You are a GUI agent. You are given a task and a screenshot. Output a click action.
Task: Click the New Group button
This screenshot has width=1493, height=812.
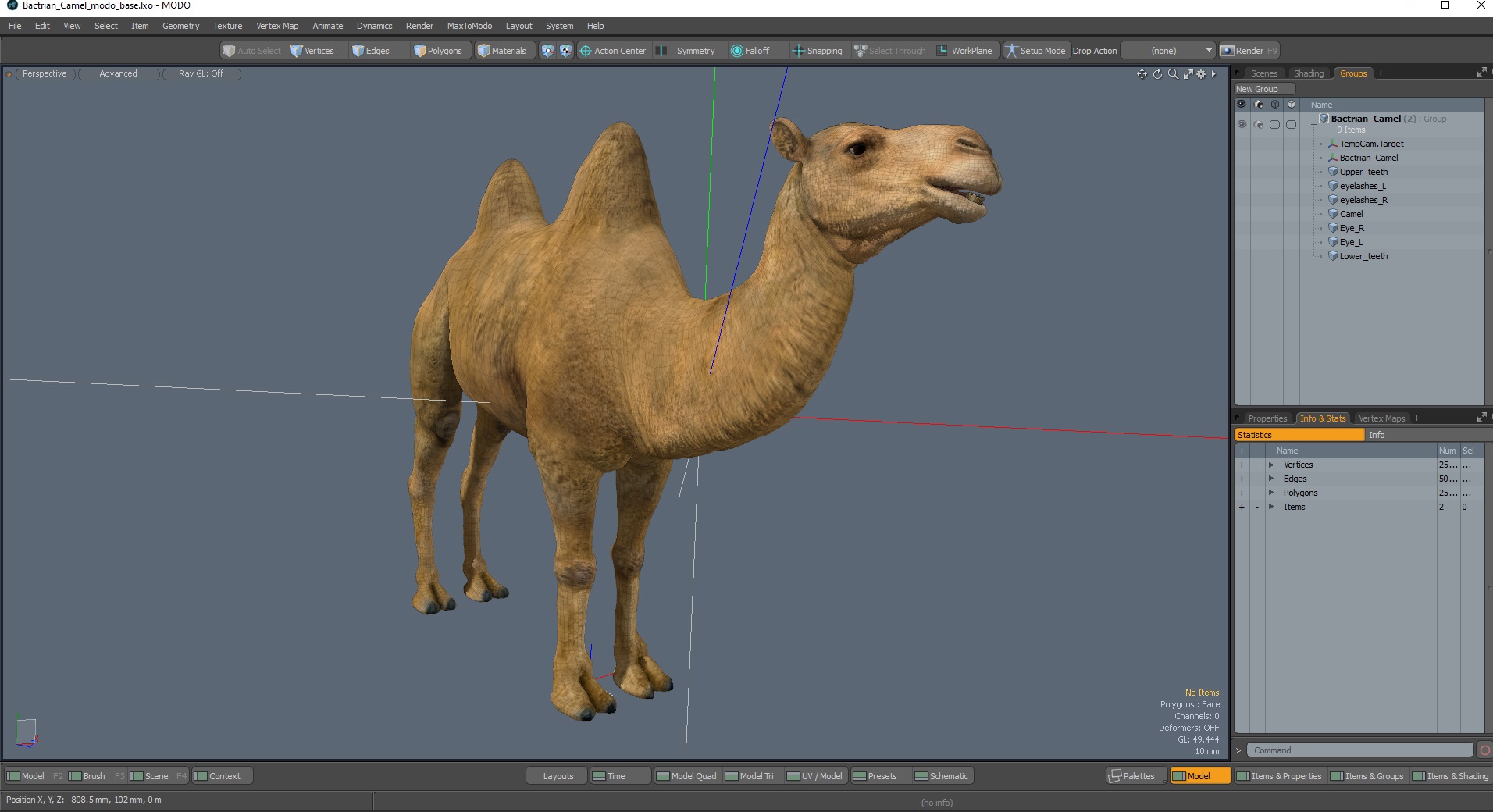pos(1264,89)
